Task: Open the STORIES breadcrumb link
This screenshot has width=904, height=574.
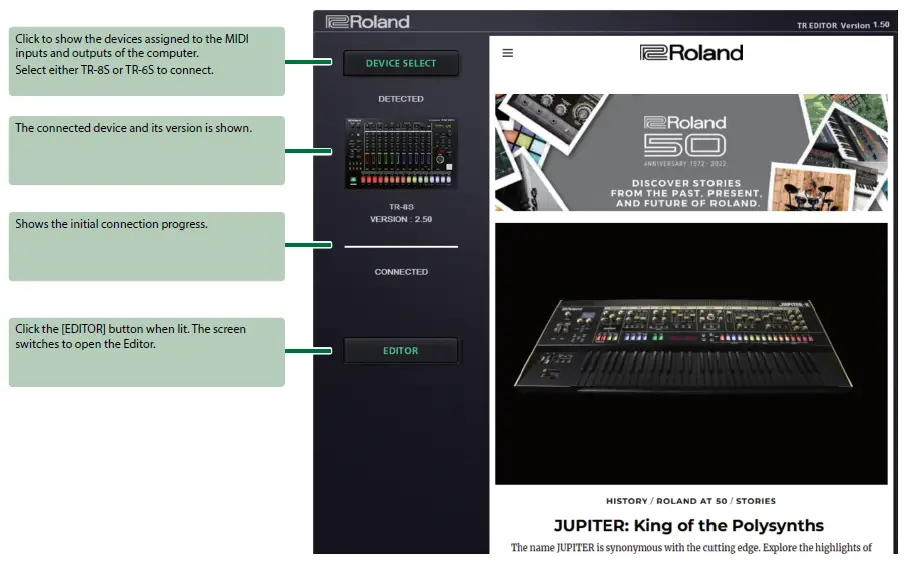Action: click(755, 501)
